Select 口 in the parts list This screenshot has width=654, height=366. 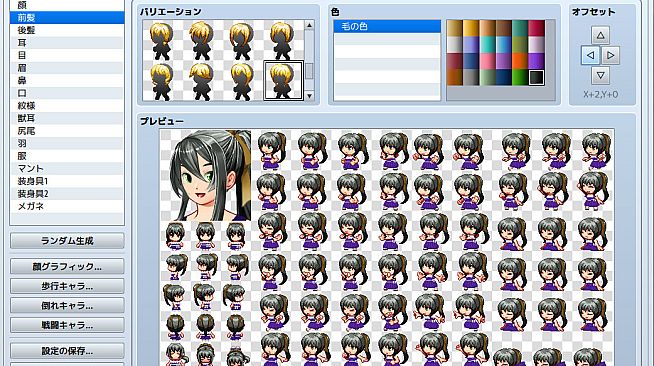click(67, 93)
